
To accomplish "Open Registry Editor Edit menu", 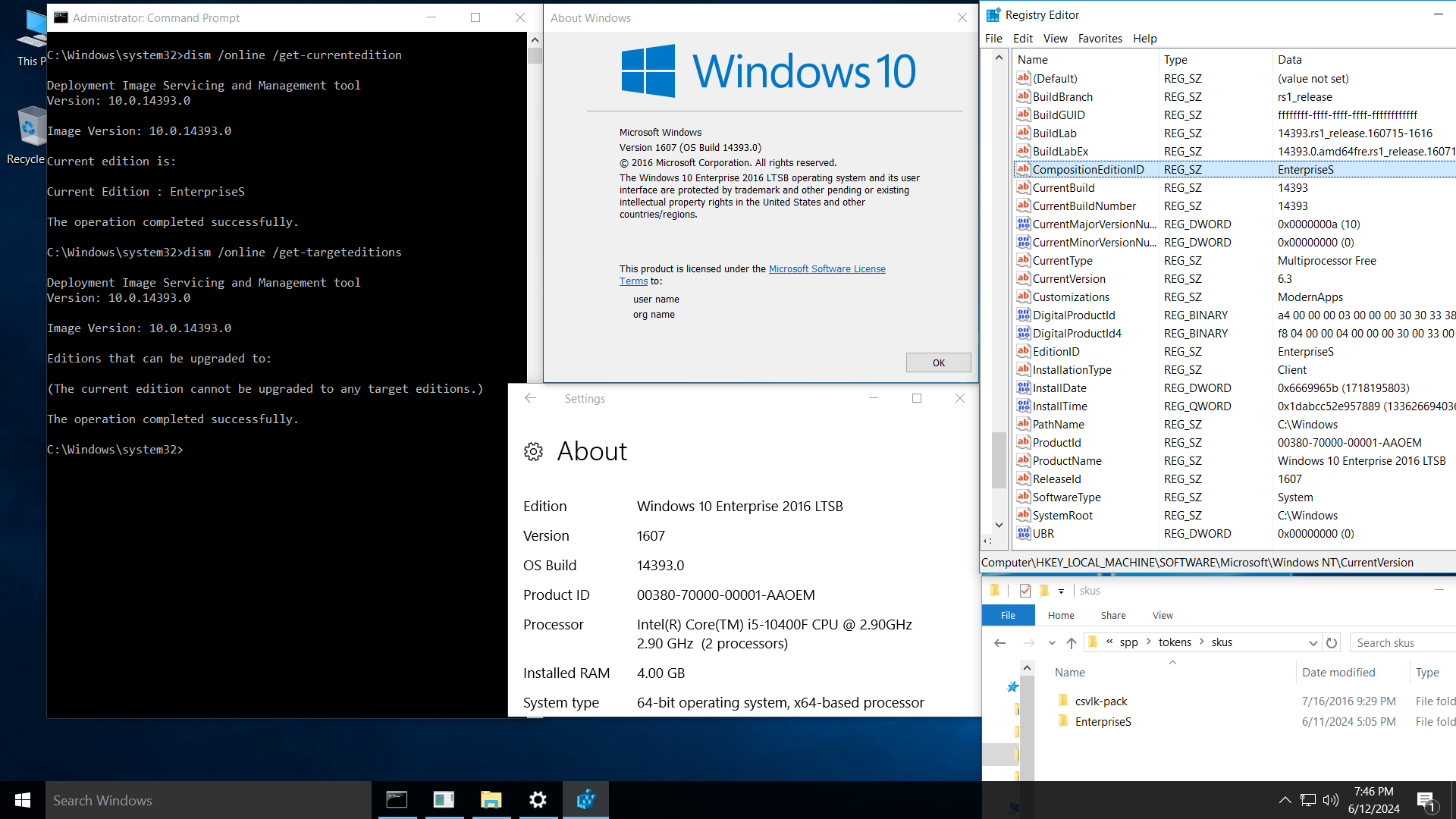I will pos(1022,39).
